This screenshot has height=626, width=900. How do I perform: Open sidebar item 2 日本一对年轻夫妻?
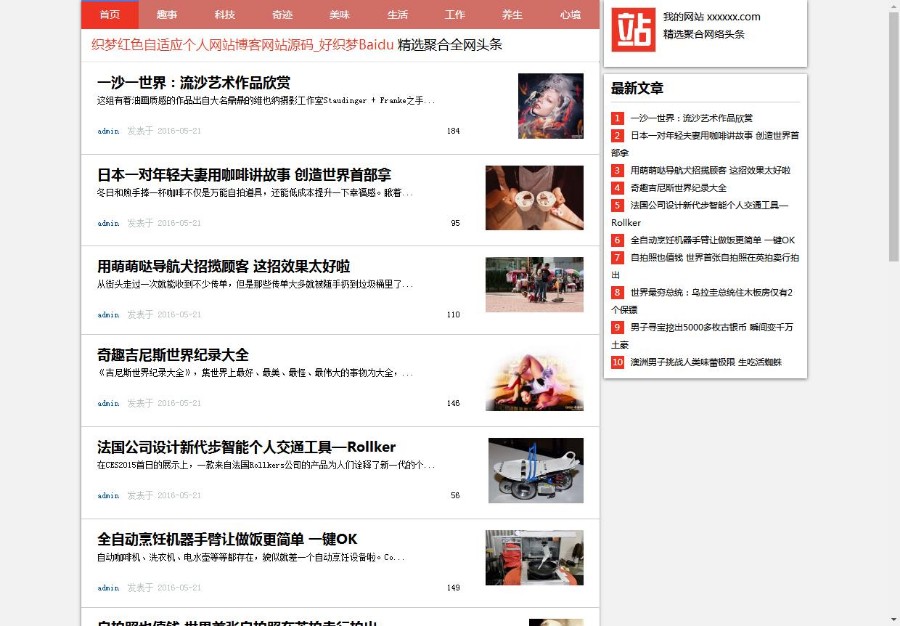click(705, 144)
